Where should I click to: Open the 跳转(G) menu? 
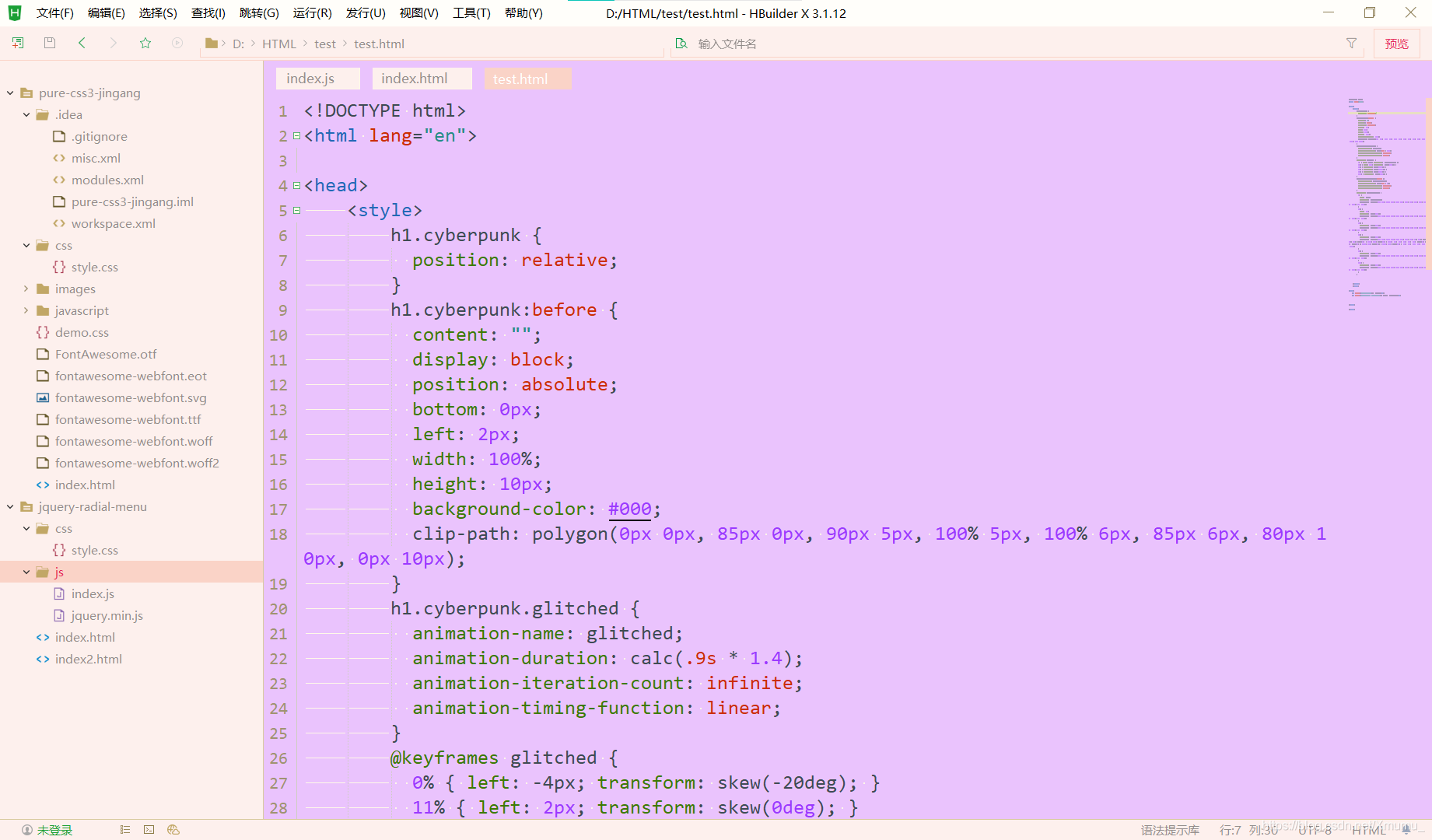(259, 13)
